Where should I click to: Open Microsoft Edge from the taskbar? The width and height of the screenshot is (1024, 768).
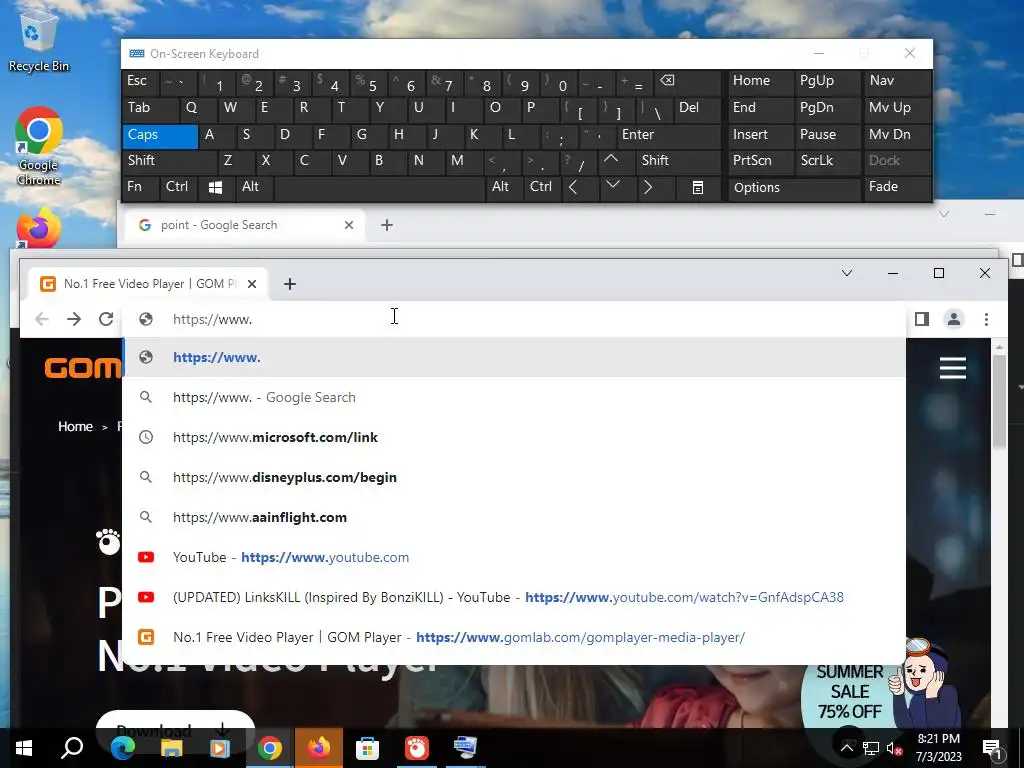[122, 748]
